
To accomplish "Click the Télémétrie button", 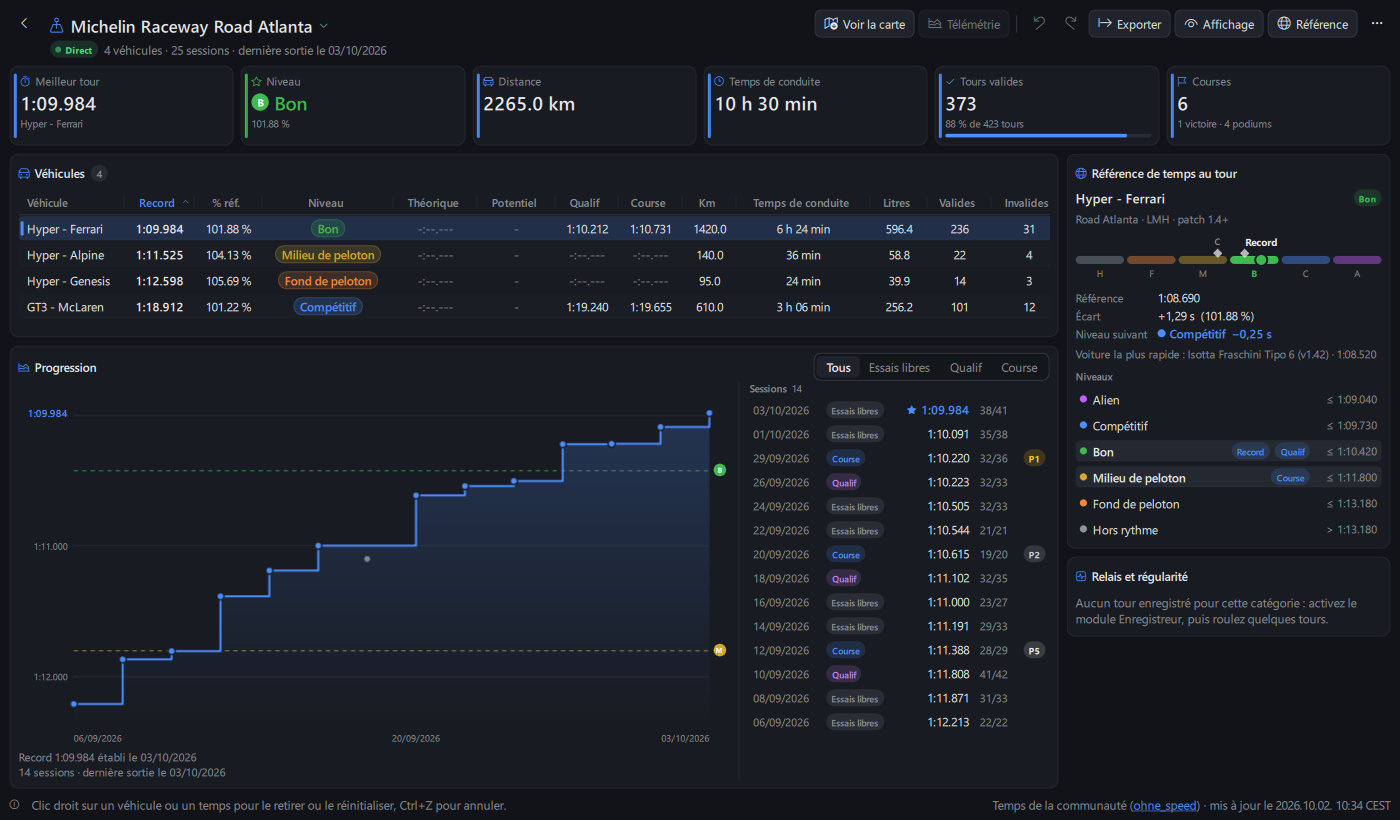I will coord(964,24).
